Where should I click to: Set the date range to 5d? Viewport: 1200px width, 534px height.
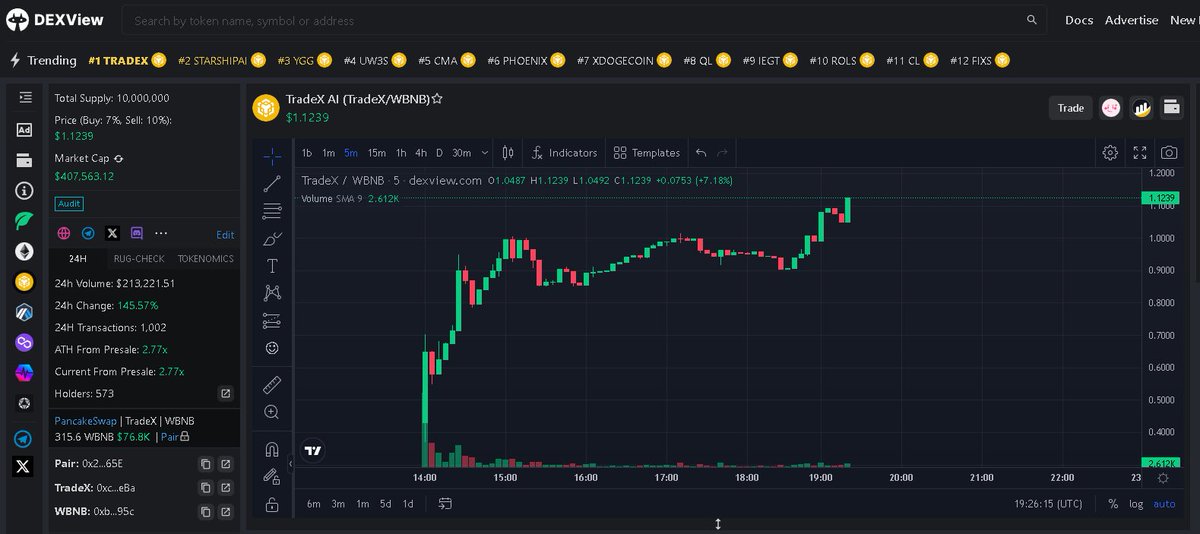pyautogui.click(x=385, y=503)
